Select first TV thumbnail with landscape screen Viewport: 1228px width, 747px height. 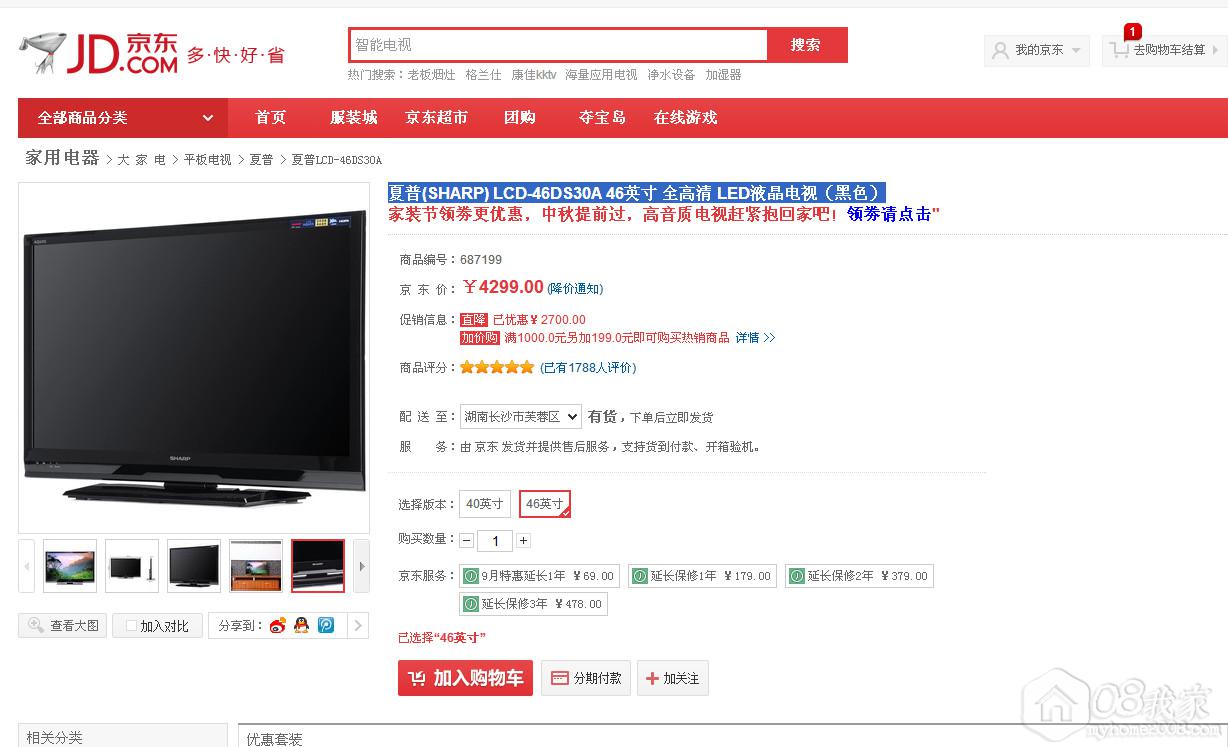point(70,566)
